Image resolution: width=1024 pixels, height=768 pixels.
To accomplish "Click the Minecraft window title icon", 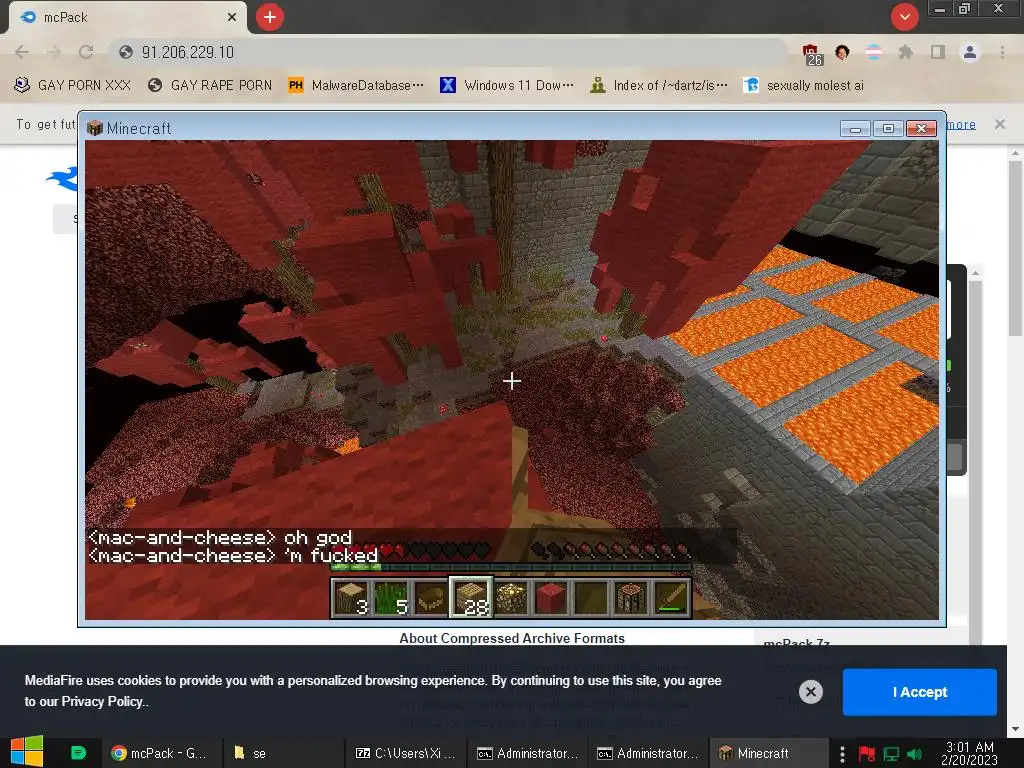I will pos(95,128).
